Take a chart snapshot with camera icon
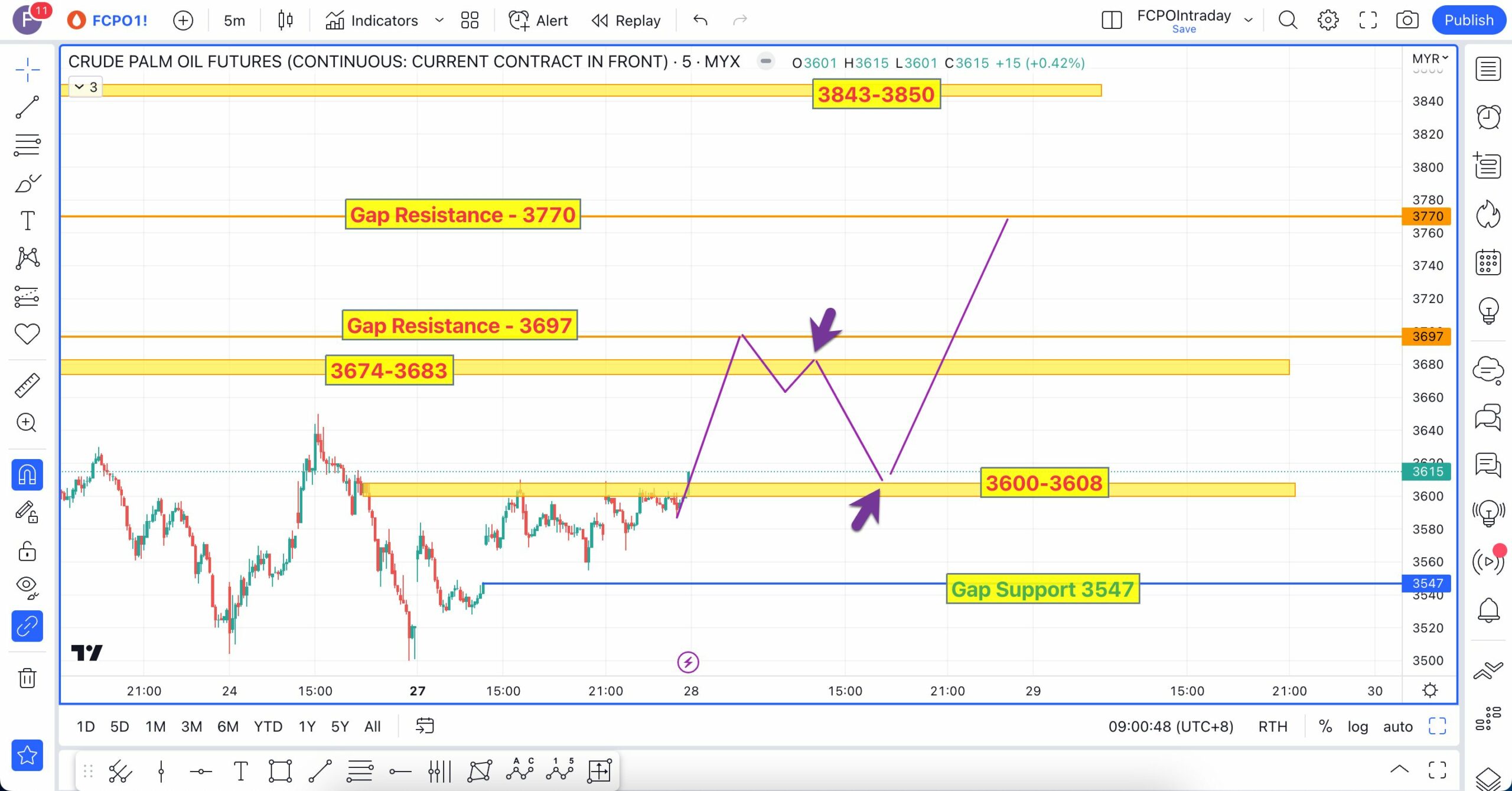Screen dimensions: 1512x791 click(x=1407, y=20)
